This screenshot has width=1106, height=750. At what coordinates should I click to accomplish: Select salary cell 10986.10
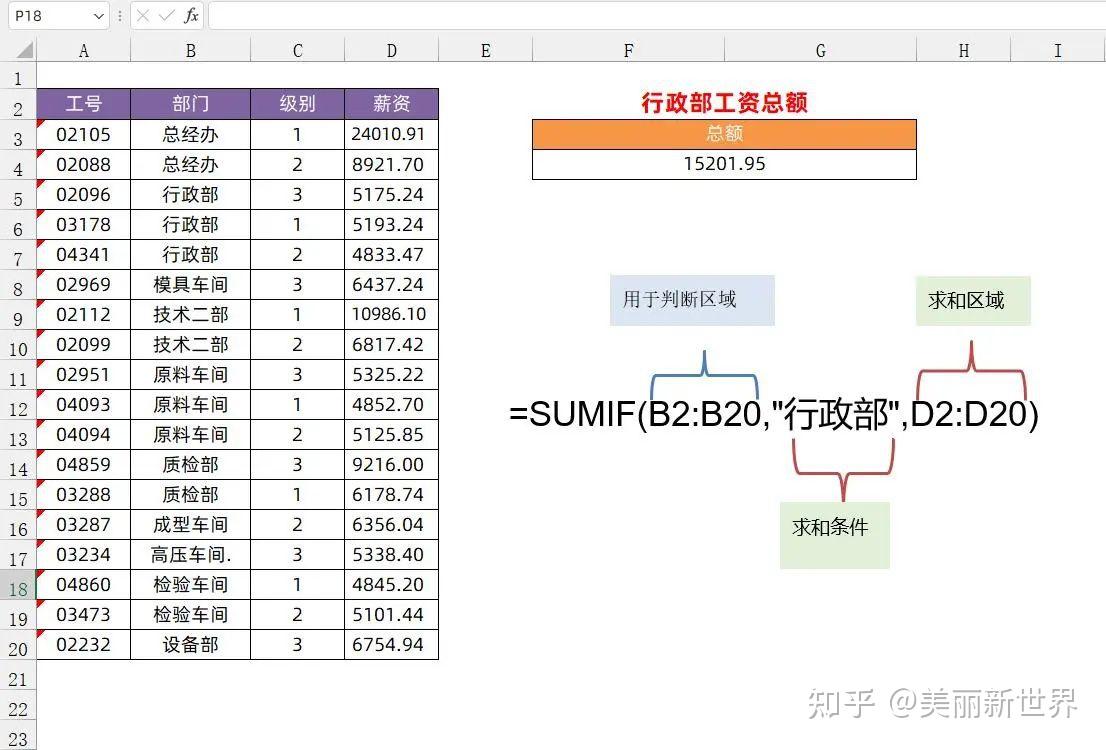[391, 314]
